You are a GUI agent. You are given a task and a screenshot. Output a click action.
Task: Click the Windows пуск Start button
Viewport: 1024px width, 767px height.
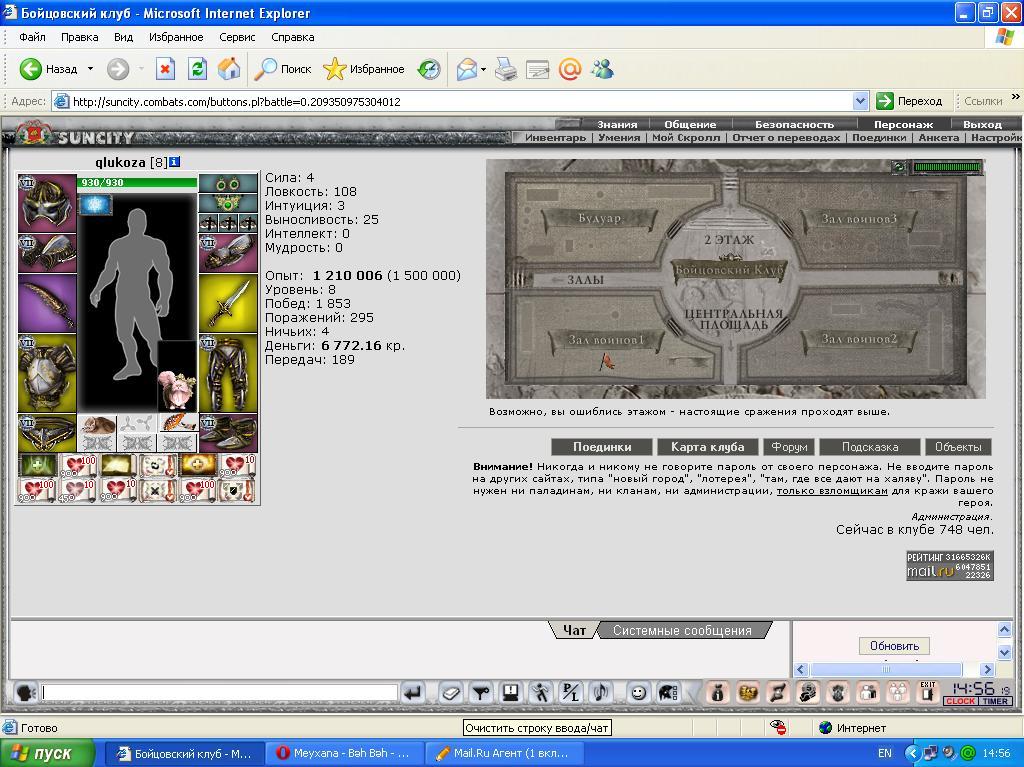[47, 753]
